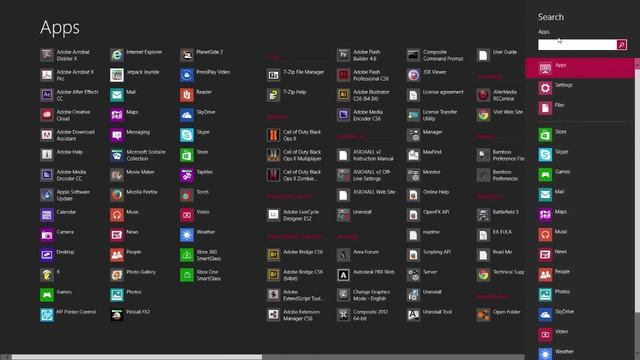The height and width of the screenshot is (360, 640).
Task: Open Calendar app
Action: coord(58,215)
